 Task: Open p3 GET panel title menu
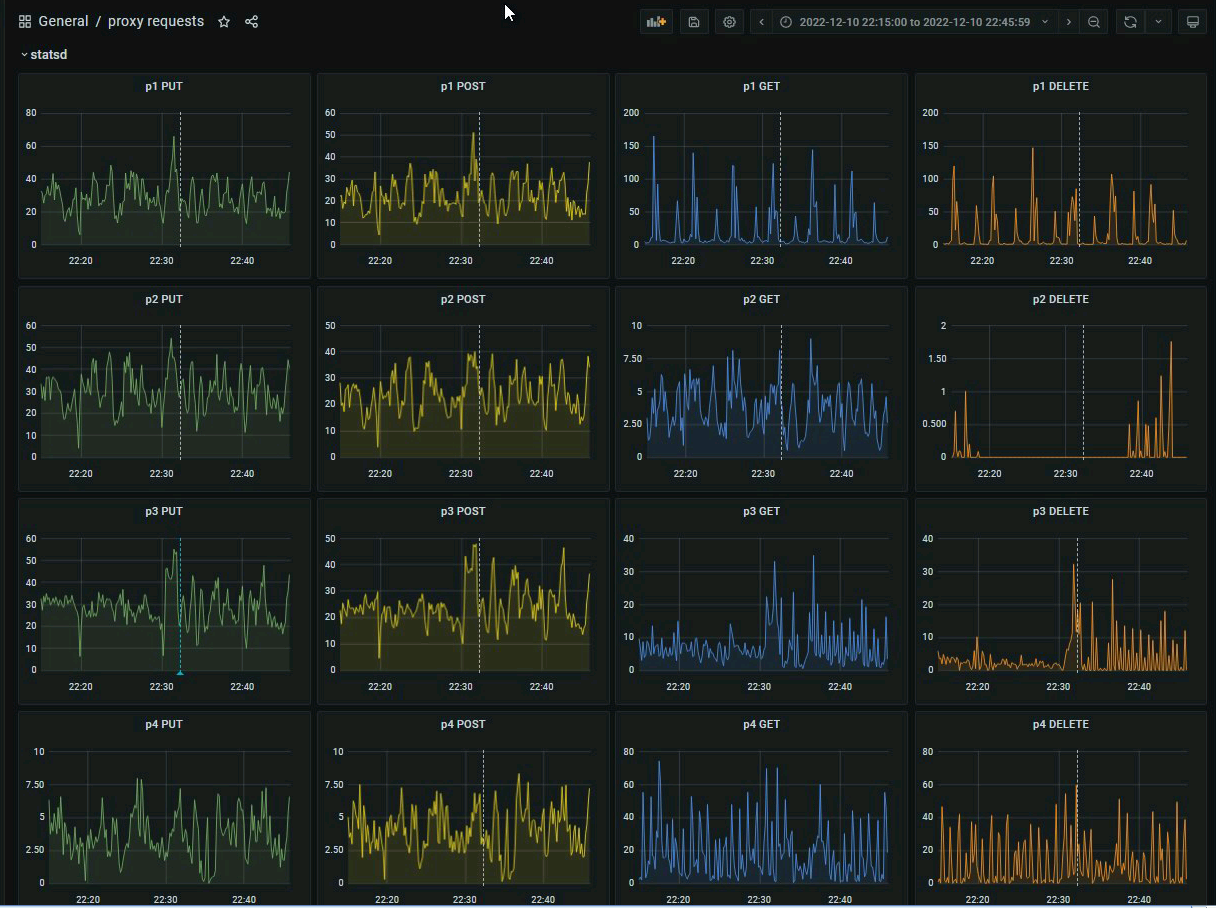pyautogui.click(x=761, y=511)
